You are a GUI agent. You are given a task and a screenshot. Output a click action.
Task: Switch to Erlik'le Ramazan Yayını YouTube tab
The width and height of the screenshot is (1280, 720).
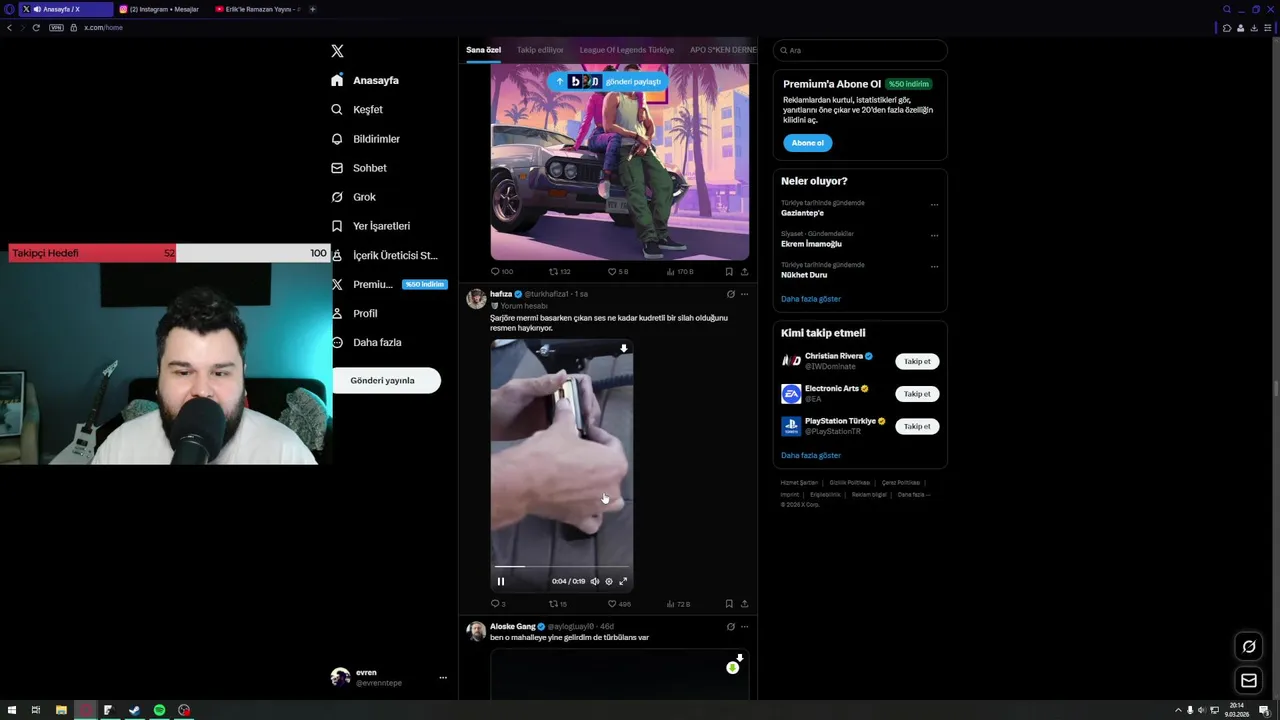pyautogui.click(x=258, y=9)
